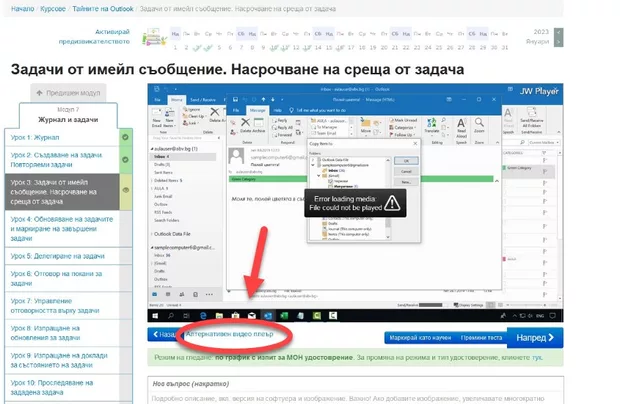
Task: Select day 22 in the January calendar
Action: coord(406,47)
